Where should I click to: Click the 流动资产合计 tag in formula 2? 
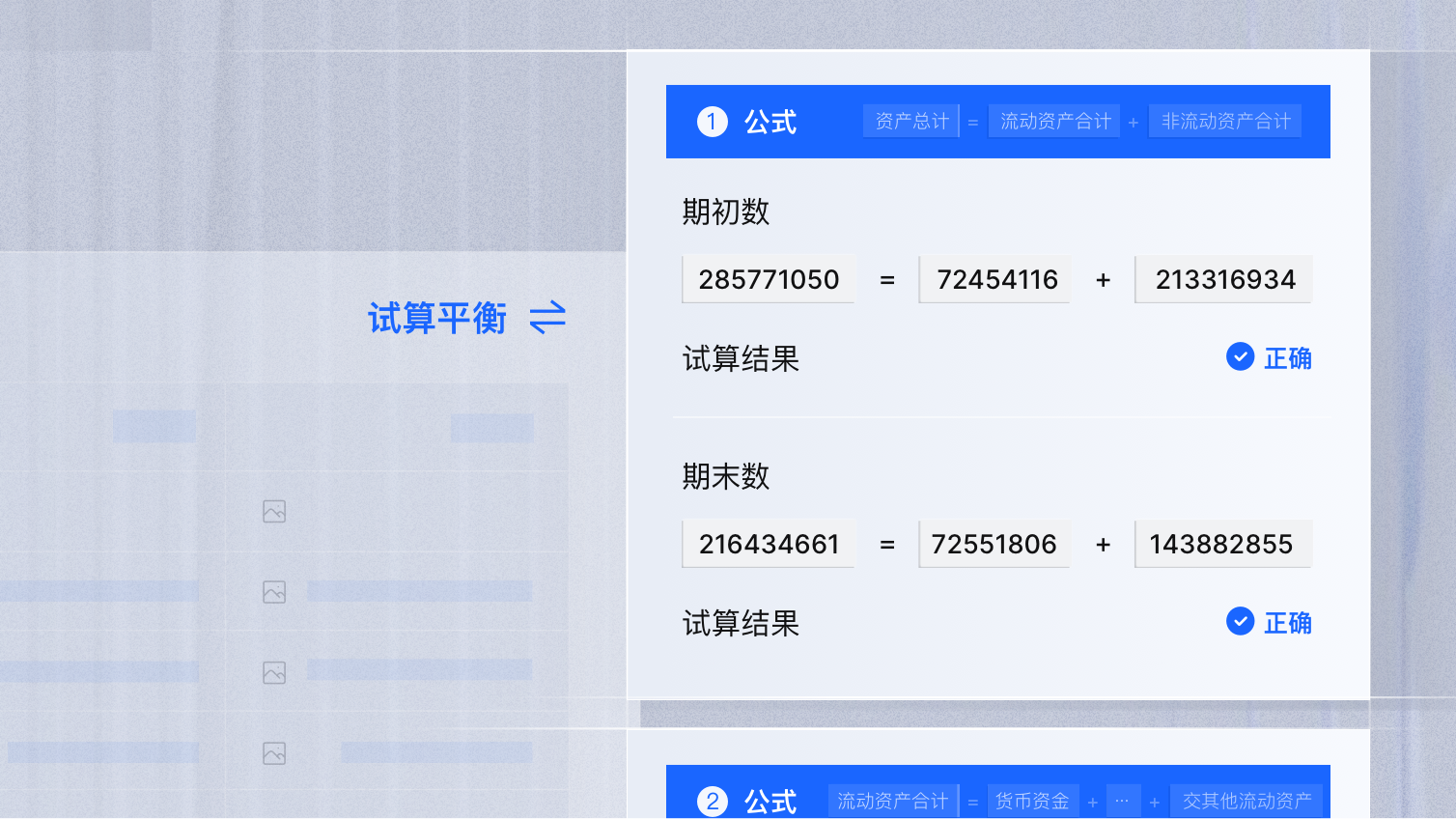point(893,801)
